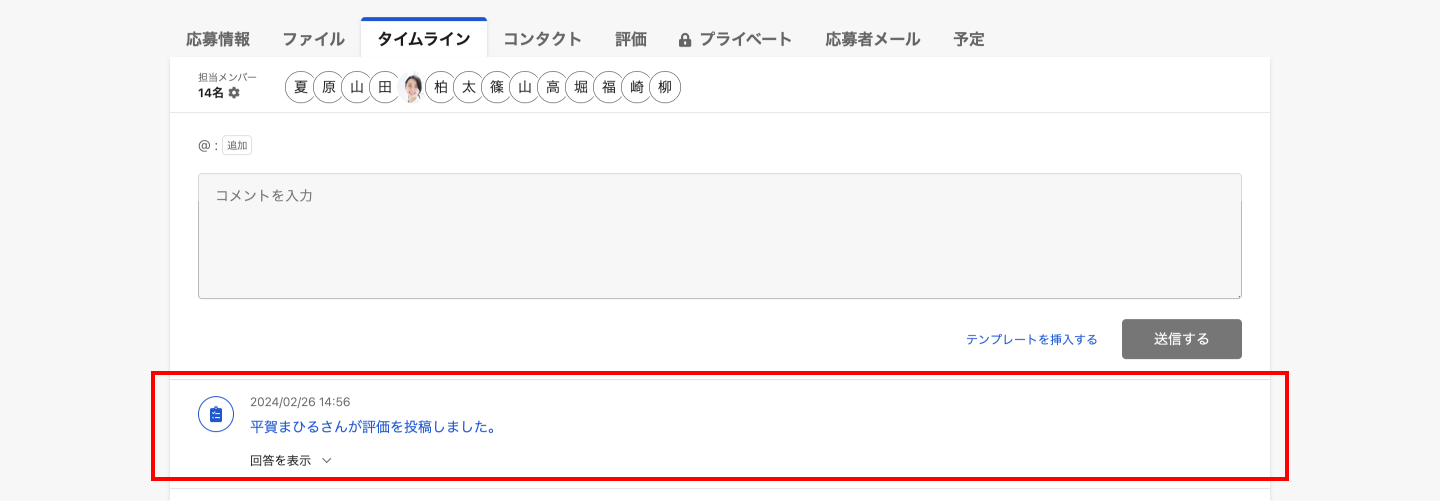Click the 篠 member avatar
Viewport: 1440px width, 501px height.
[x=496, y=87]
